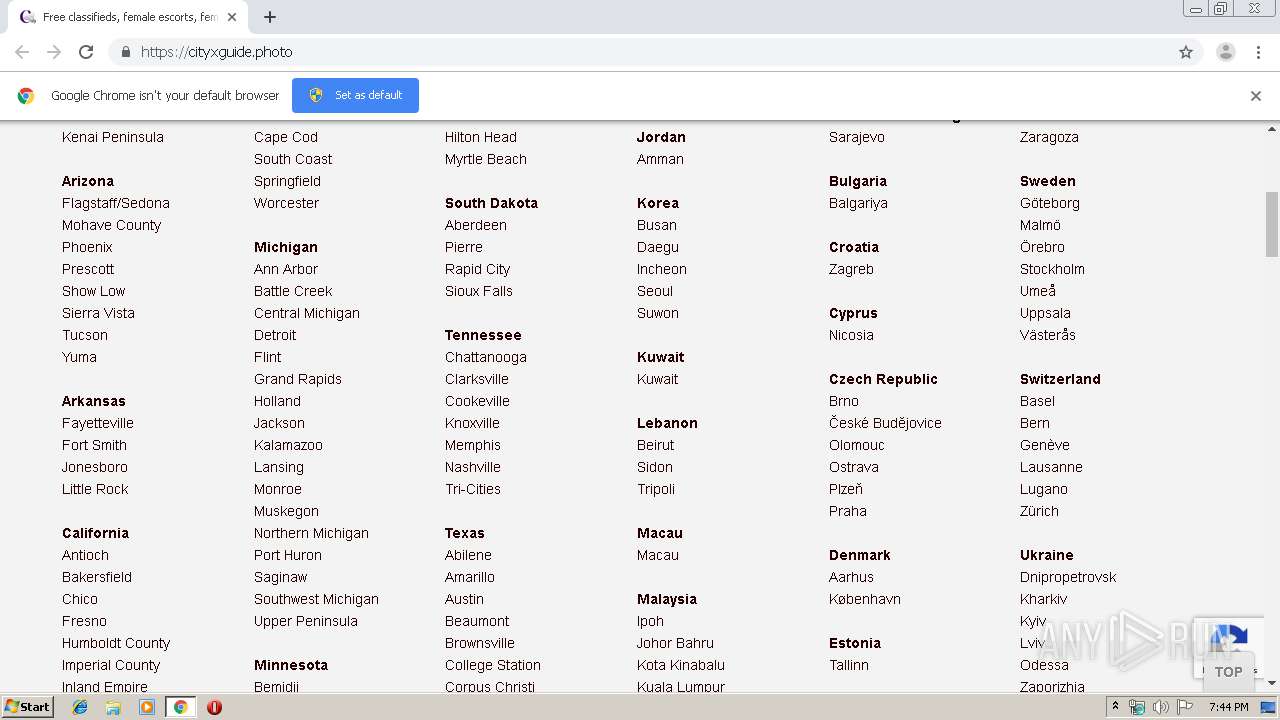Click the volume speaker tray icon
This screenshot has height=720, width=1280.
click(1160, 707)
